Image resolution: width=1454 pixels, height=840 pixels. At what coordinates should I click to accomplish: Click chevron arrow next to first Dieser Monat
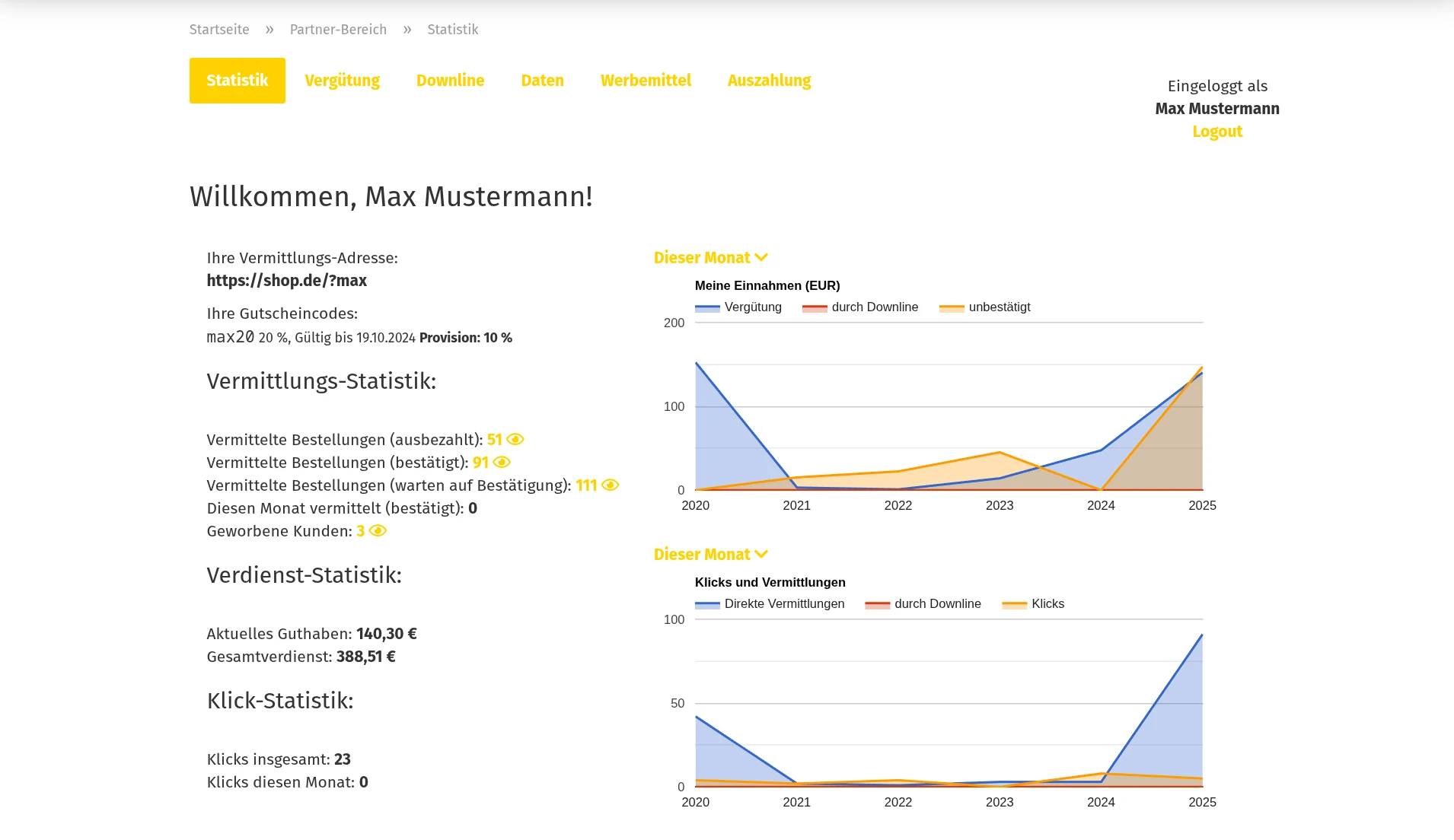coord(761,258)
